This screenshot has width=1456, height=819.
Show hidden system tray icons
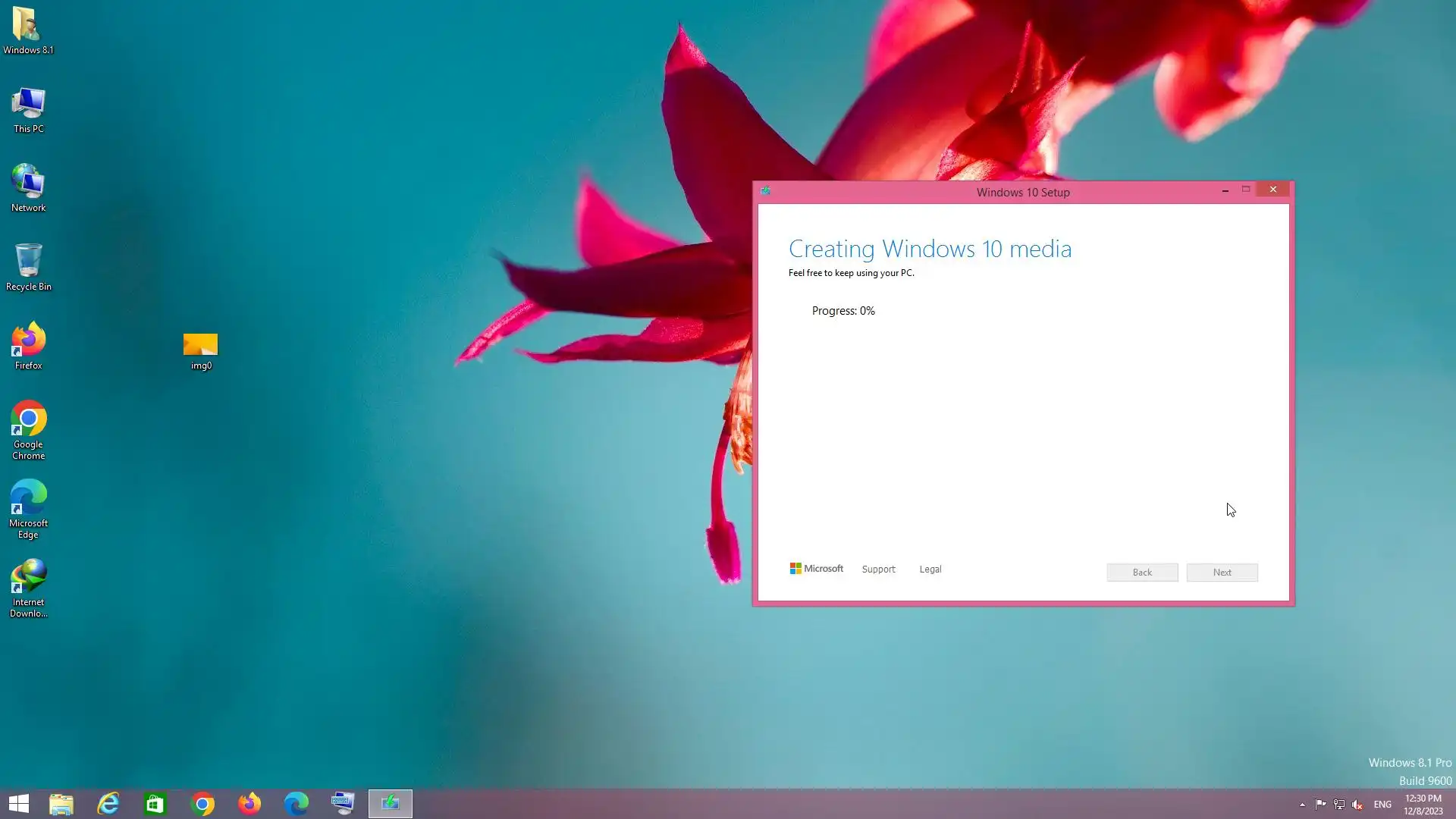click(x=1302, y=805)
